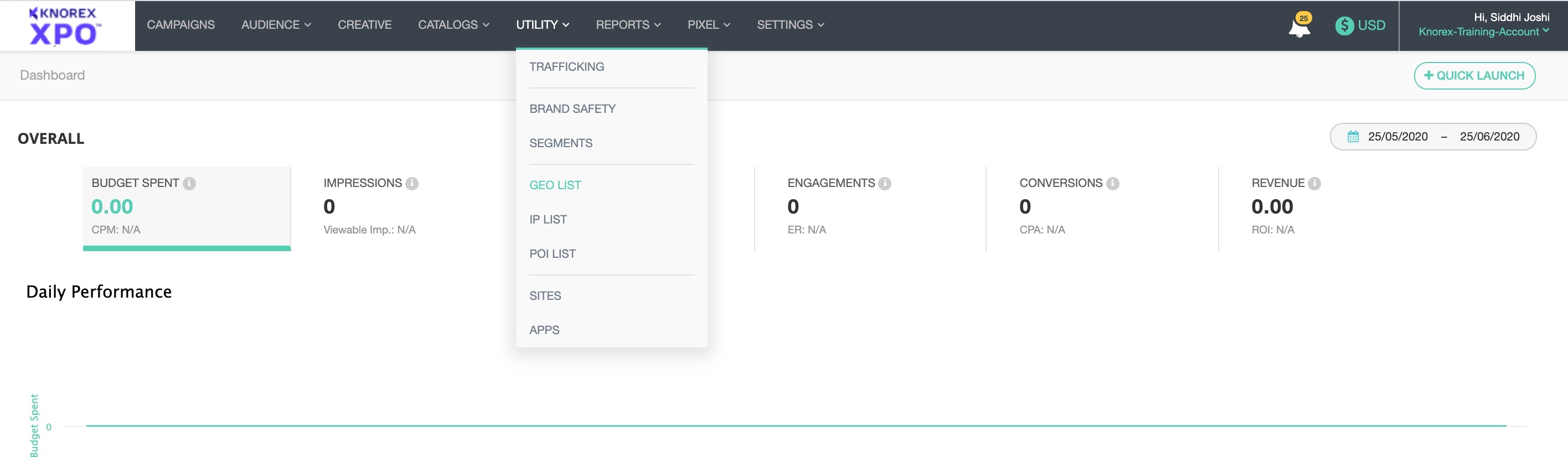Screen dimensions: 1568x468
Task: Open the calendar date range picker
Action: click(1353, 137)
